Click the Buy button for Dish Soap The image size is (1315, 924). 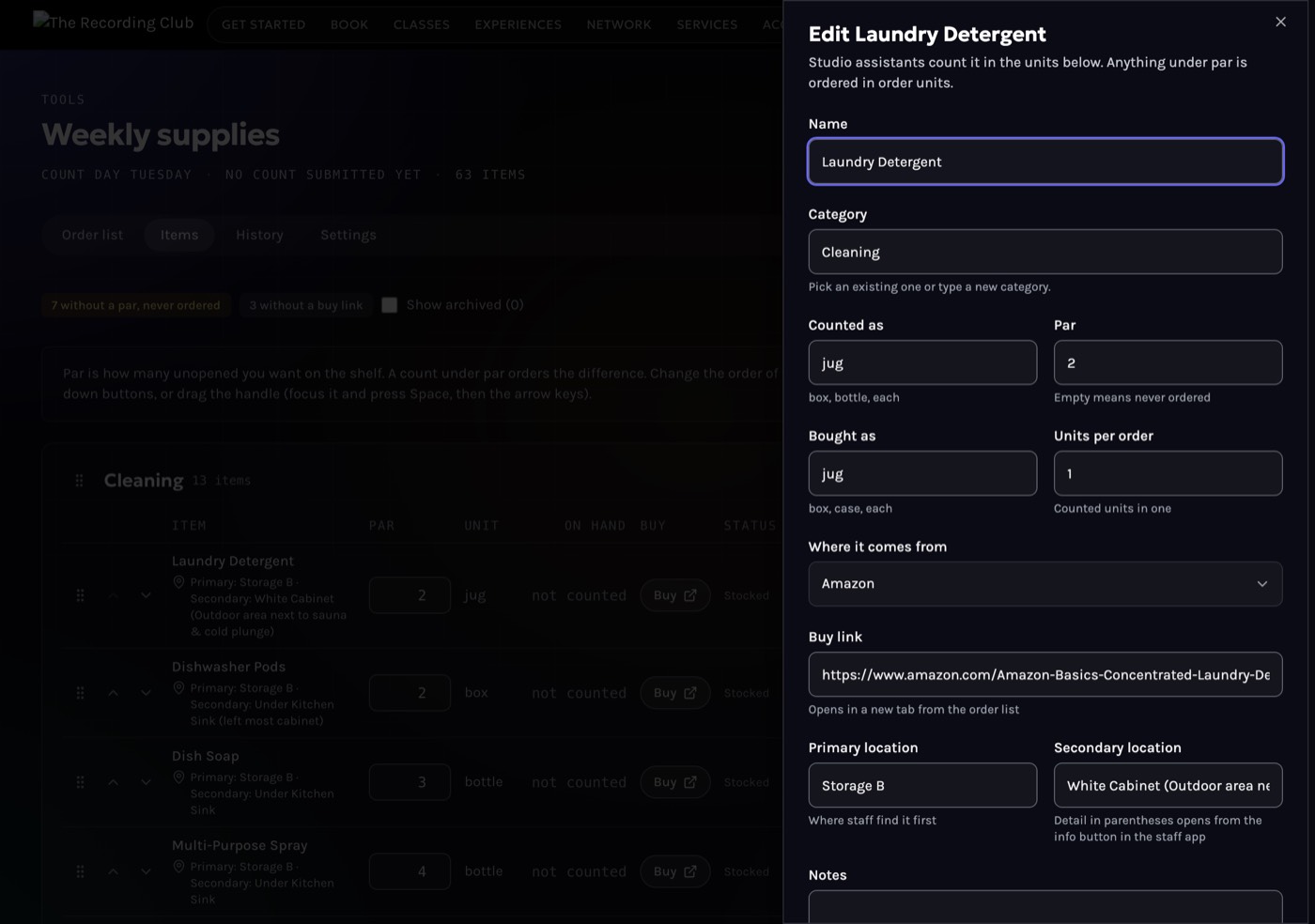675,782
